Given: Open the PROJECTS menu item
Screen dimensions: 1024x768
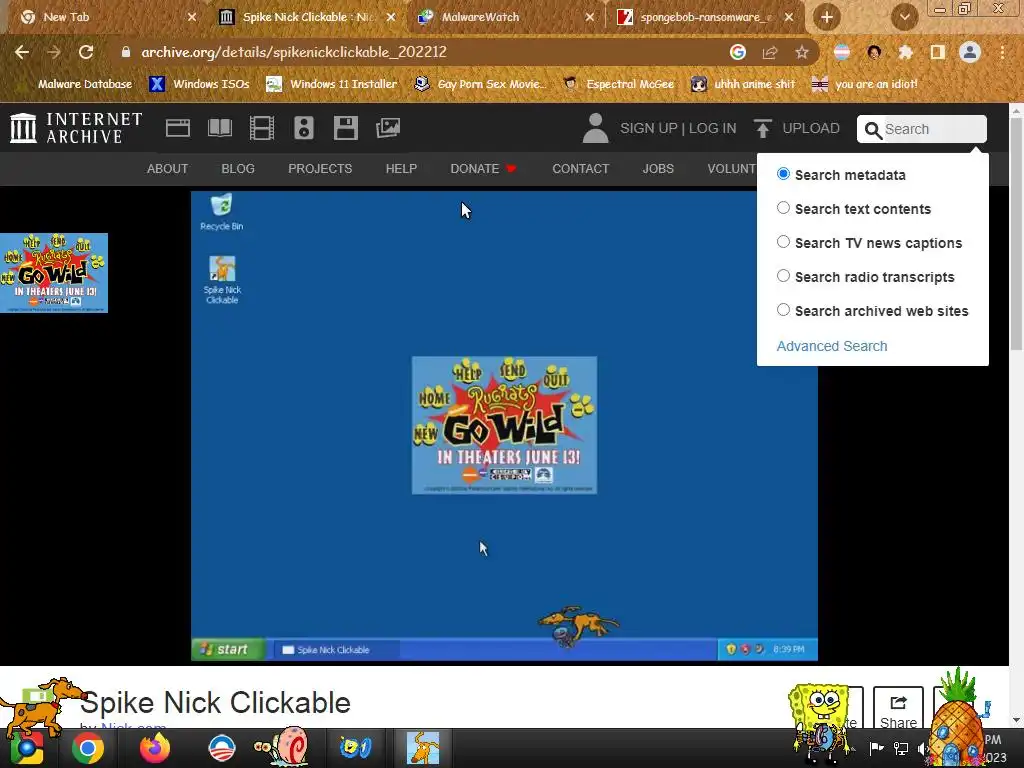Looking at the screenshot, I should pyautogui.click(x=320, y=168).
